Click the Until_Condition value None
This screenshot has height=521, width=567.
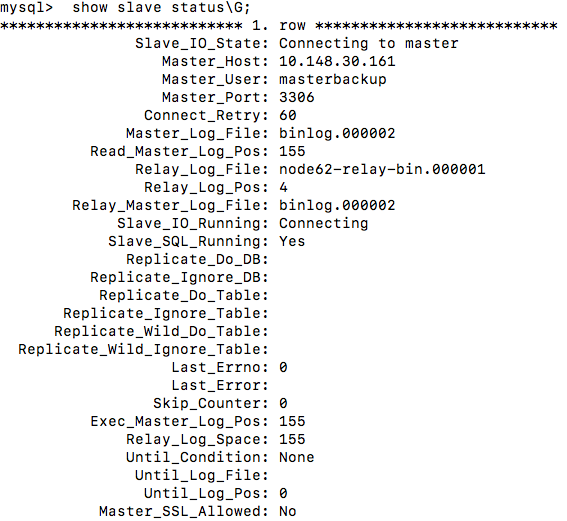(x=297, y=458)
